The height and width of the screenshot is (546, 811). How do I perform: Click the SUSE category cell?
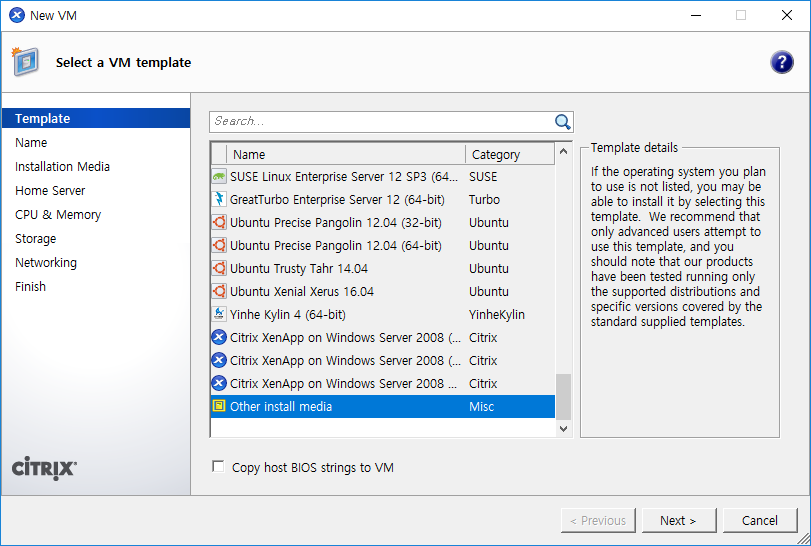coord(483,177)
